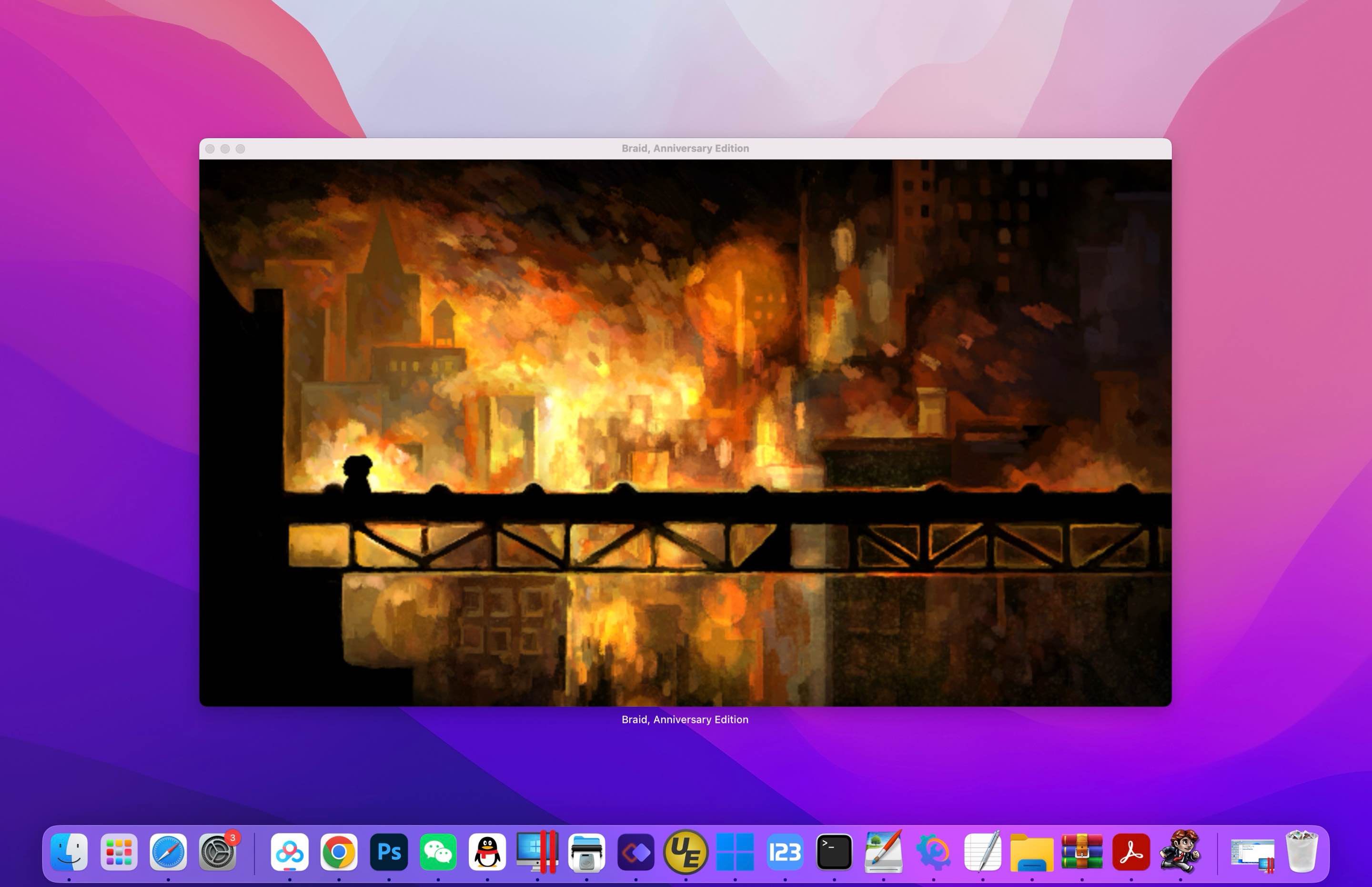Click the Braid game character dock icon
The height and width of the screenshot is (887, 1372).
pos(1180,851)
